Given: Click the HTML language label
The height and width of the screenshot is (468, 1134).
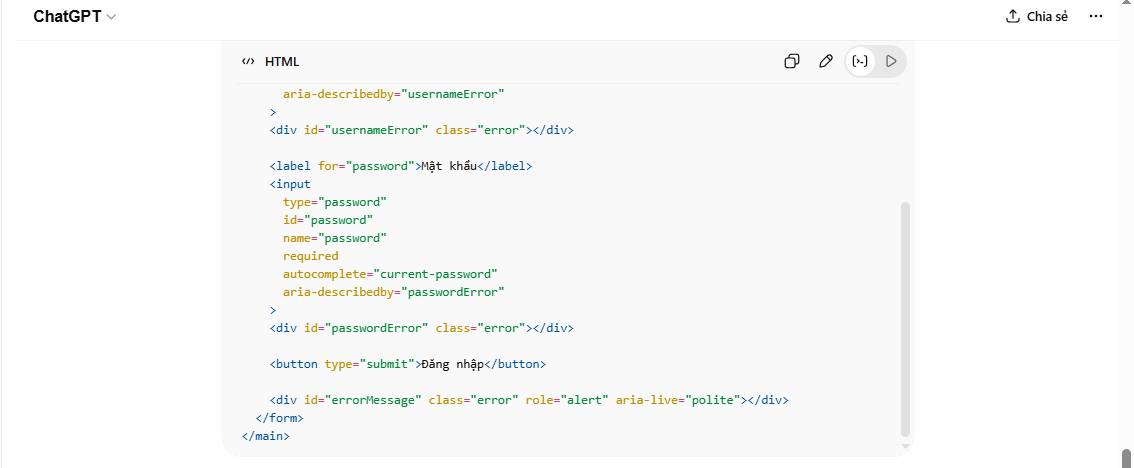Looking at the screenshot, I should tap(282, 62).
